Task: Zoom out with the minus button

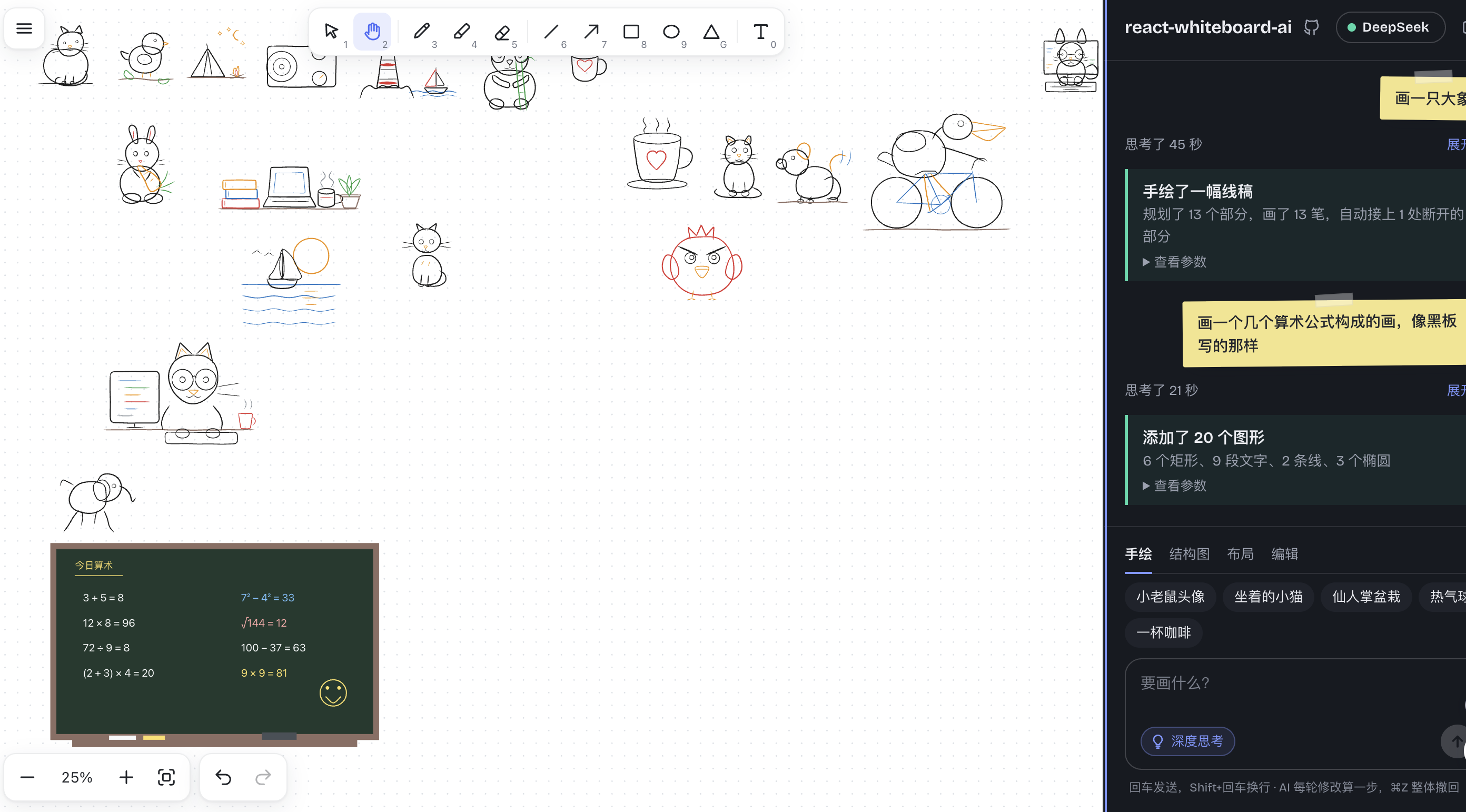Action: (27, 777)
